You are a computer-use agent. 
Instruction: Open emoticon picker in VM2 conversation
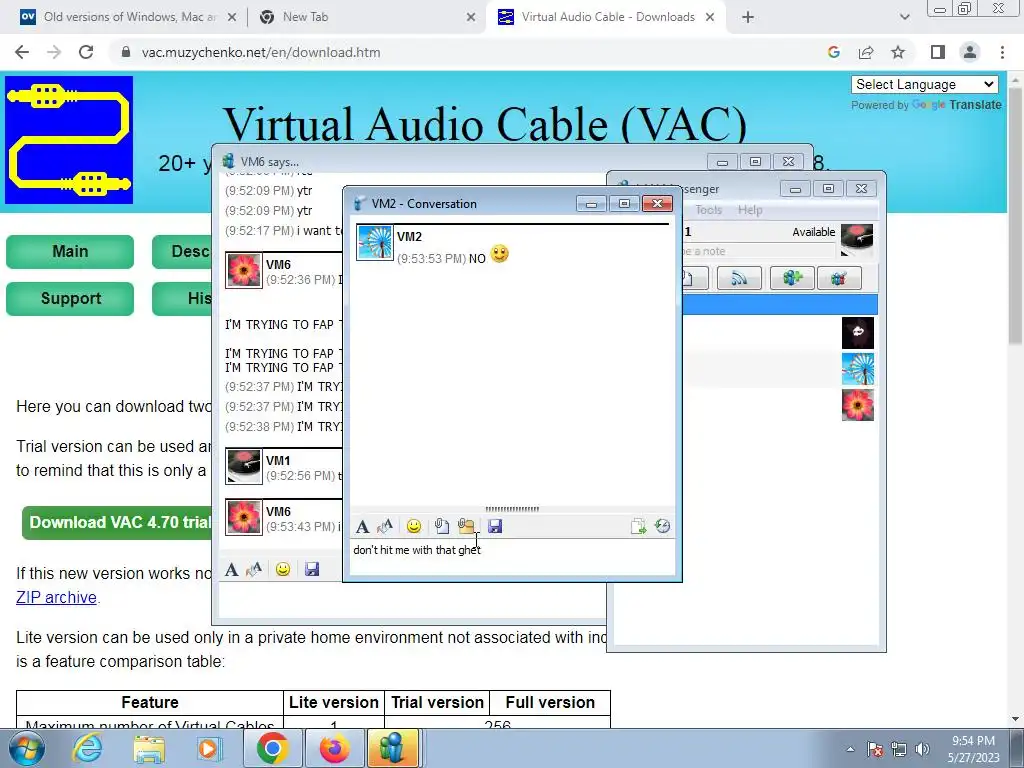click(413, 526)
